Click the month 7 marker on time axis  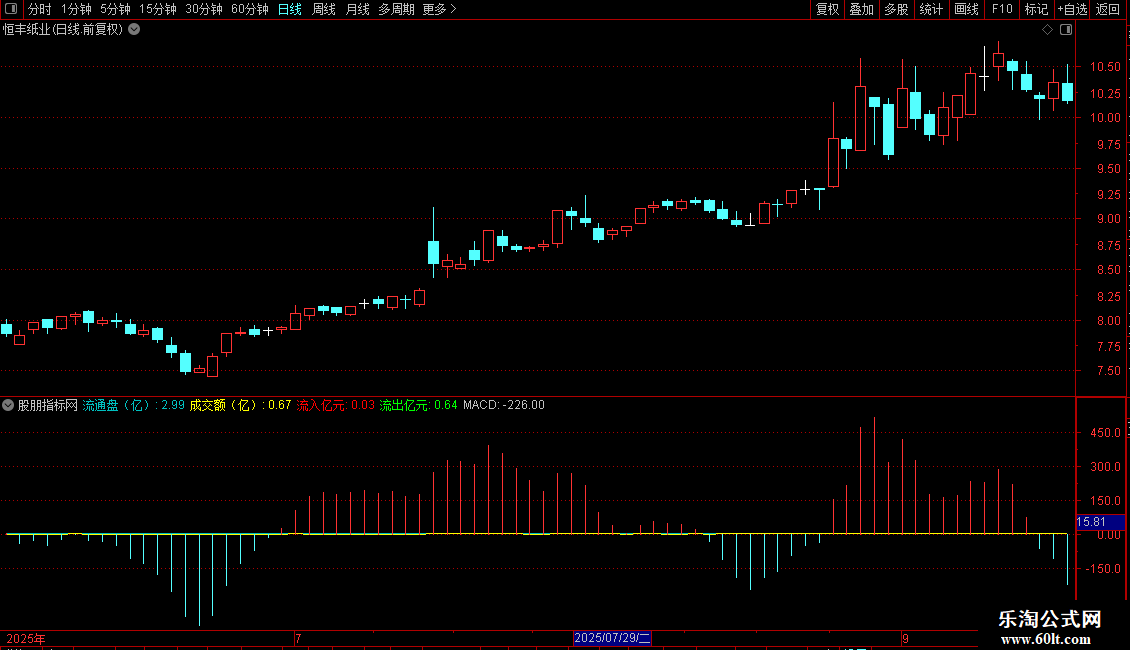pos(298,638)
